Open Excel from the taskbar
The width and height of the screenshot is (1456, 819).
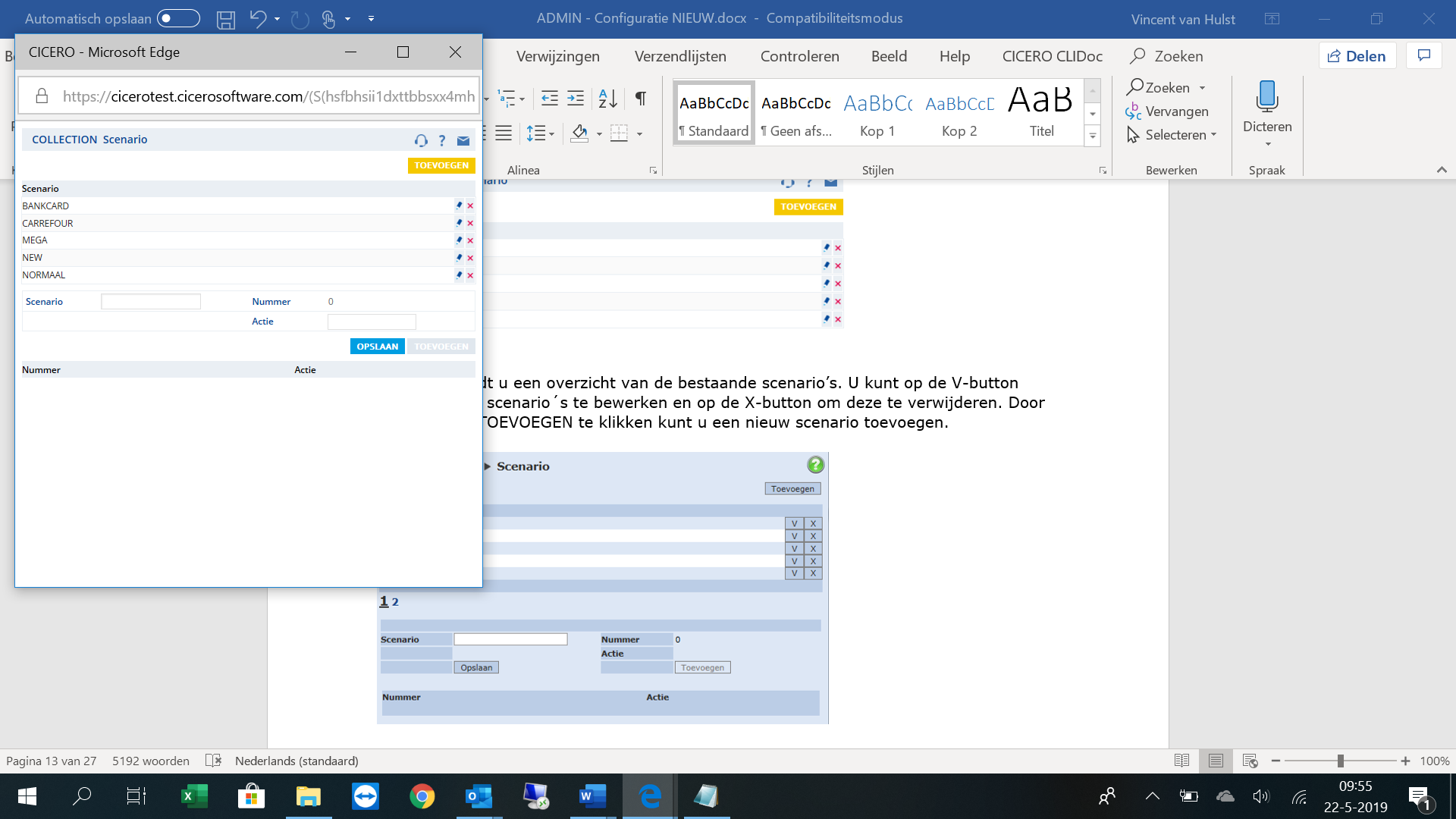194,796
